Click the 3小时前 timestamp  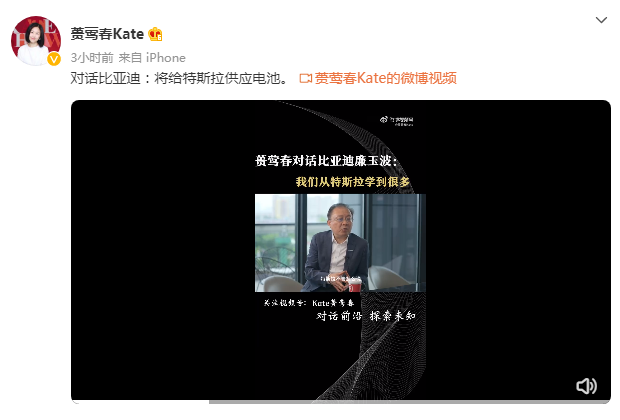pos(92,58)
